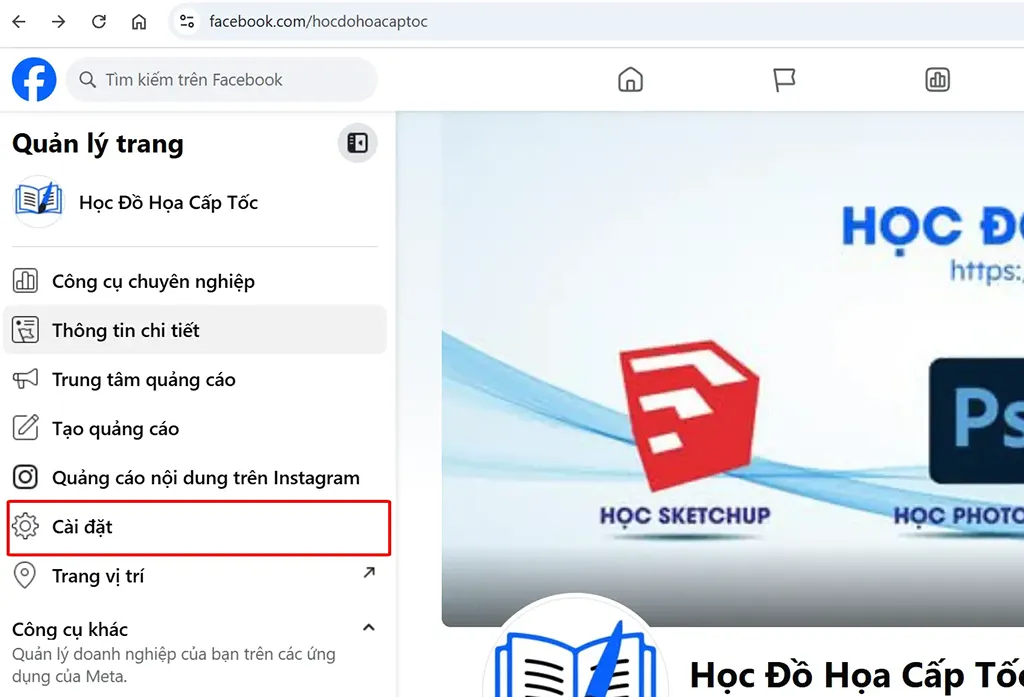Open the Pages flag icon
Screen dimensions: 1024x697
pyautogui.click(x=785, y=80)
